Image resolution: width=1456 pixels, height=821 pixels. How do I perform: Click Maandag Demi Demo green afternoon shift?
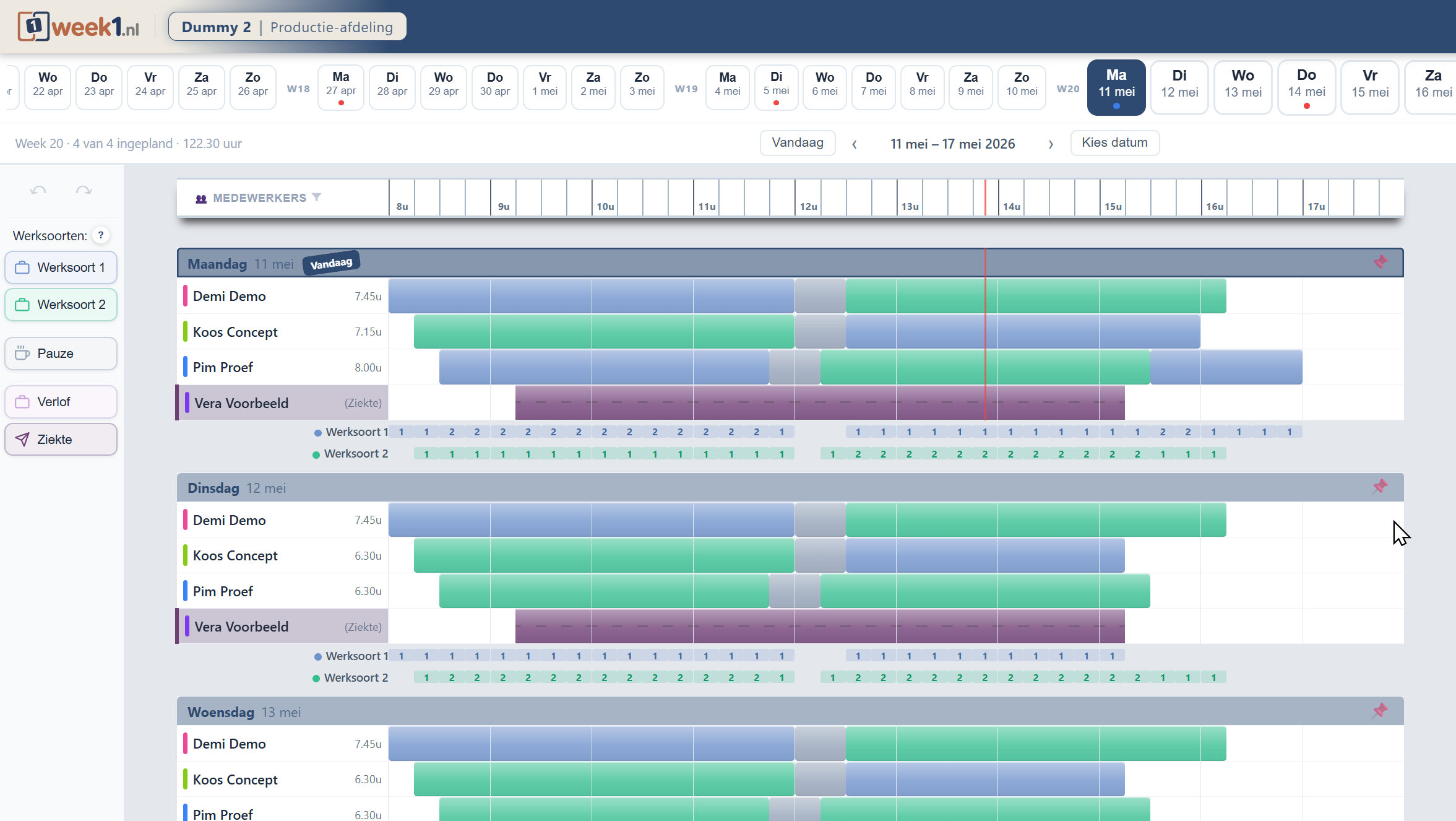[1036, 296]
